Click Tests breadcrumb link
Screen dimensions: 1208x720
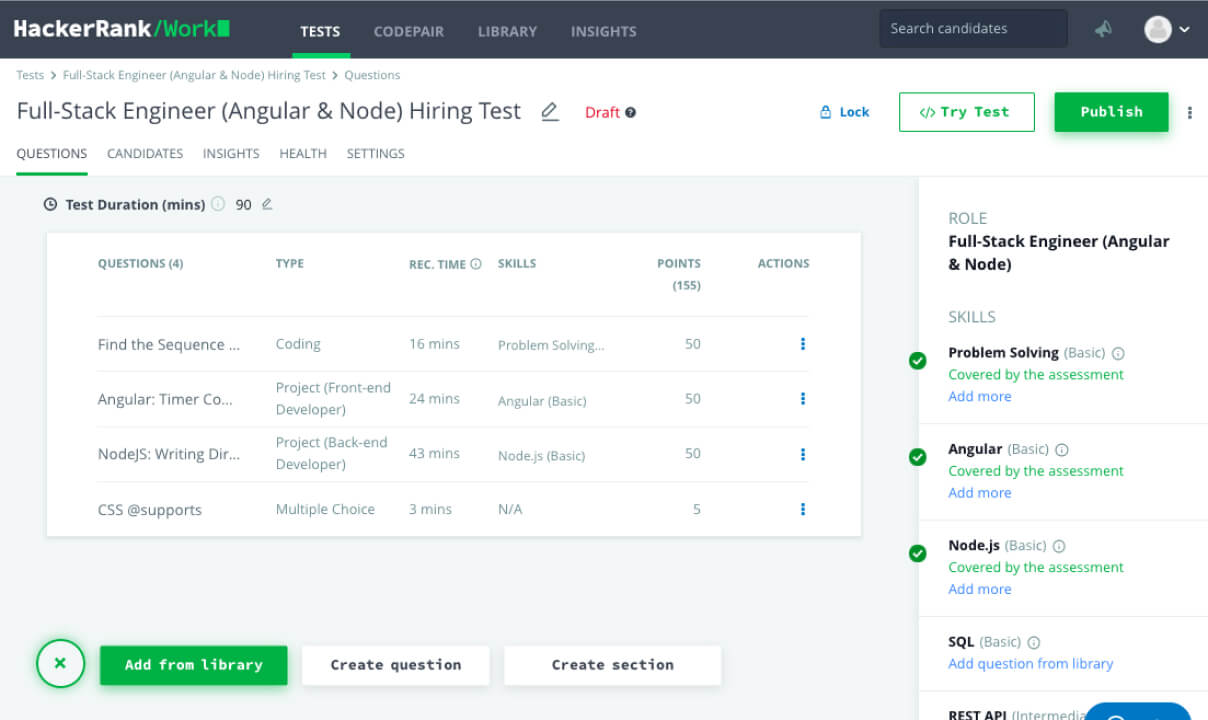point(30,75)
